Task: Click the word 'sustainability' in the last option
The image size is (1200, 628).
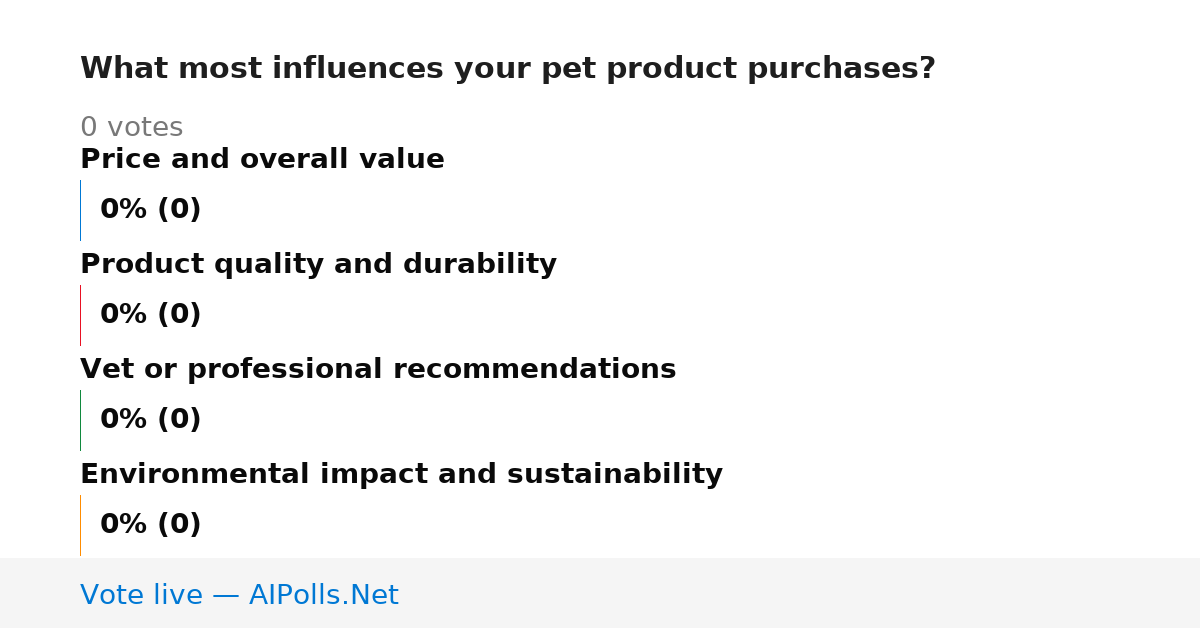Action: tap(615, 474)
